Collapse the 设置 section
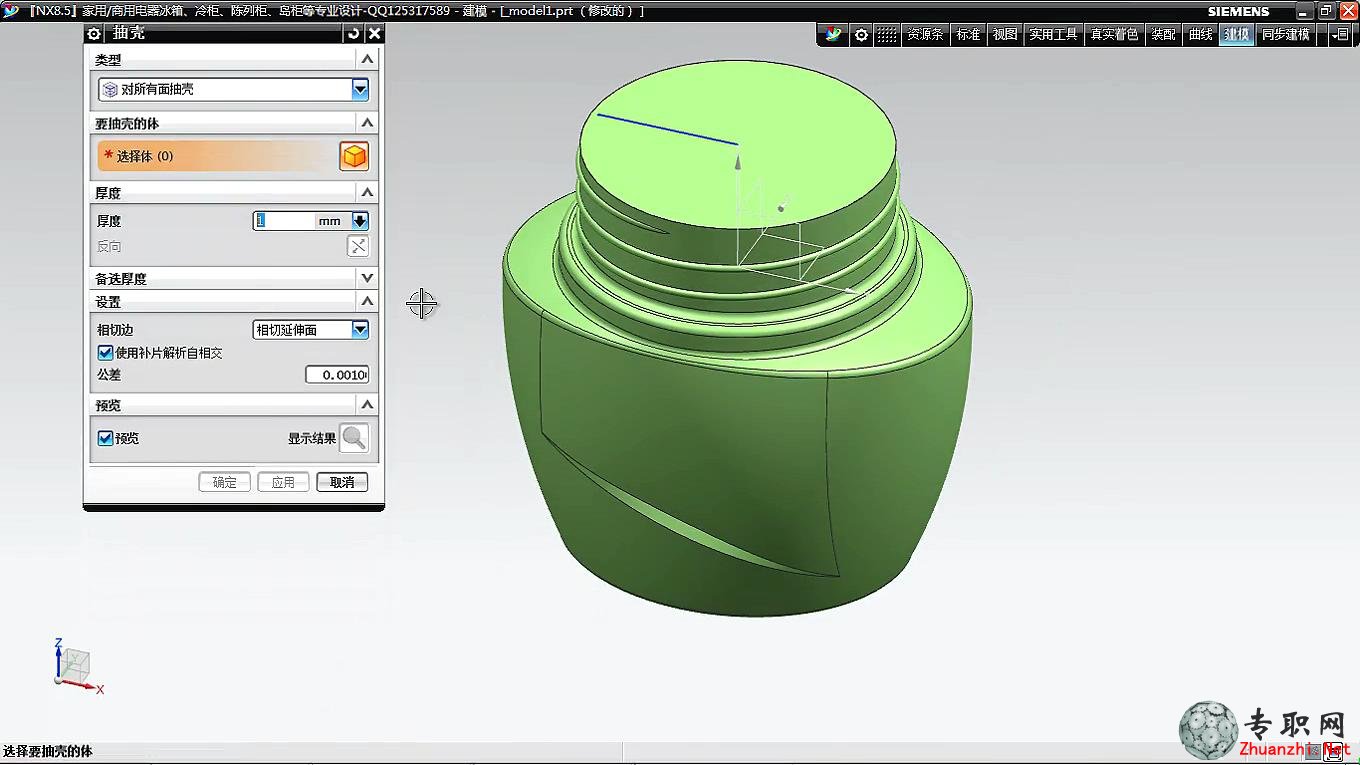This screenshot has width=1360, height=765. coord(367,301)
